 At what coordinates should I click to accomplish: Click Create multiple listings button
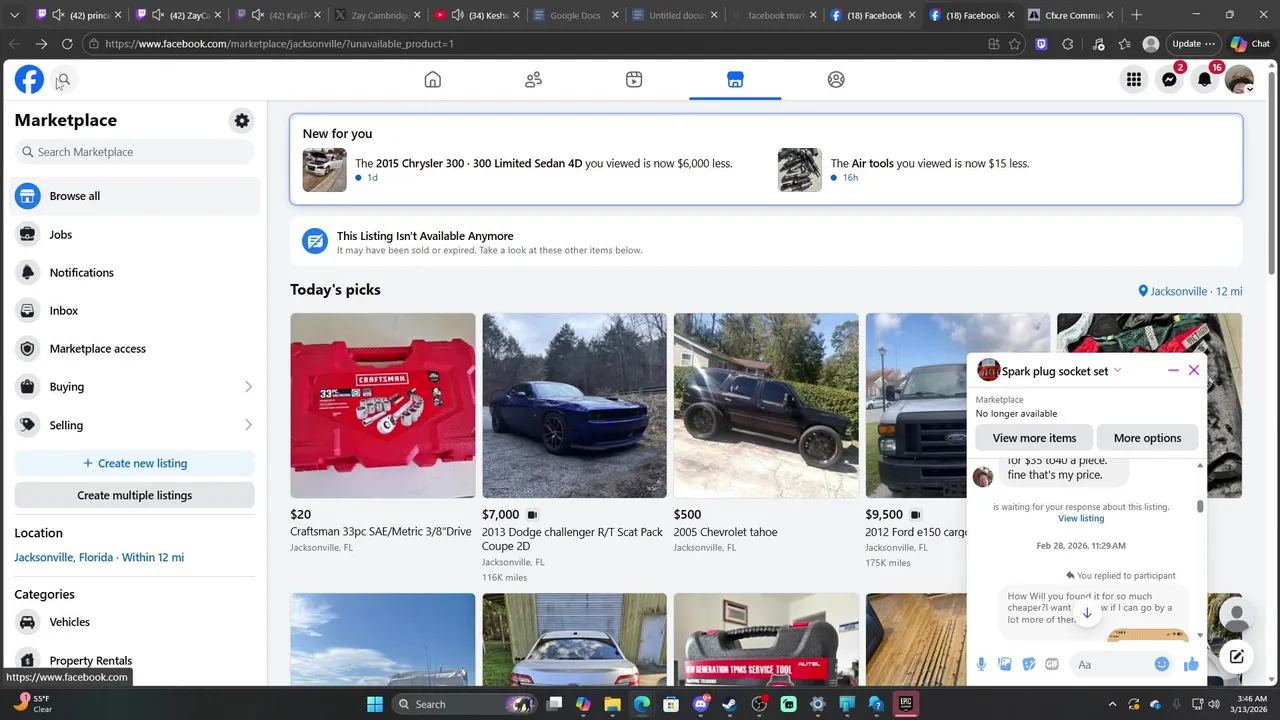[134, 495]
